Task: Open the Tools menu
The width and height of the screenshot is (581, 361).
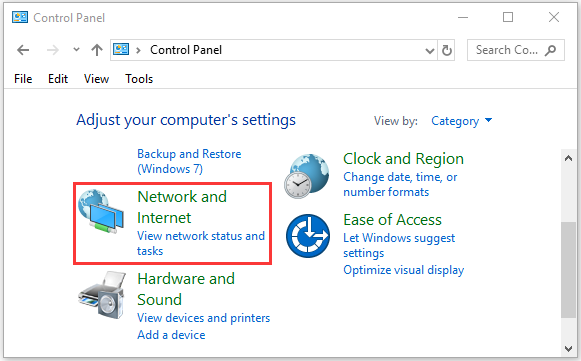Action: (139, 79)
